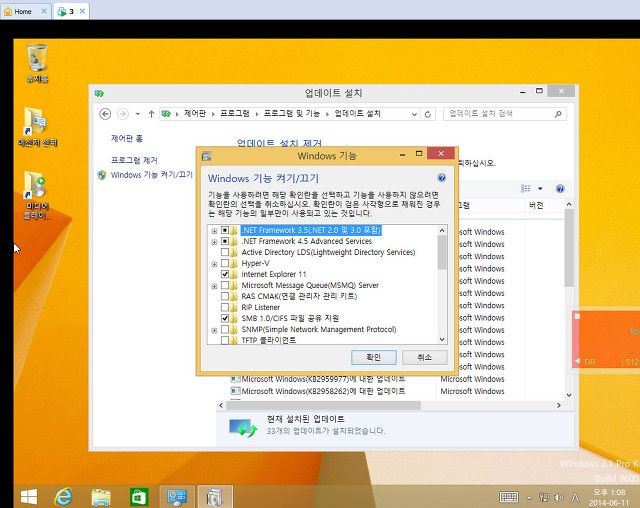Select the KB2959977 update row

(x=369, y=379)
